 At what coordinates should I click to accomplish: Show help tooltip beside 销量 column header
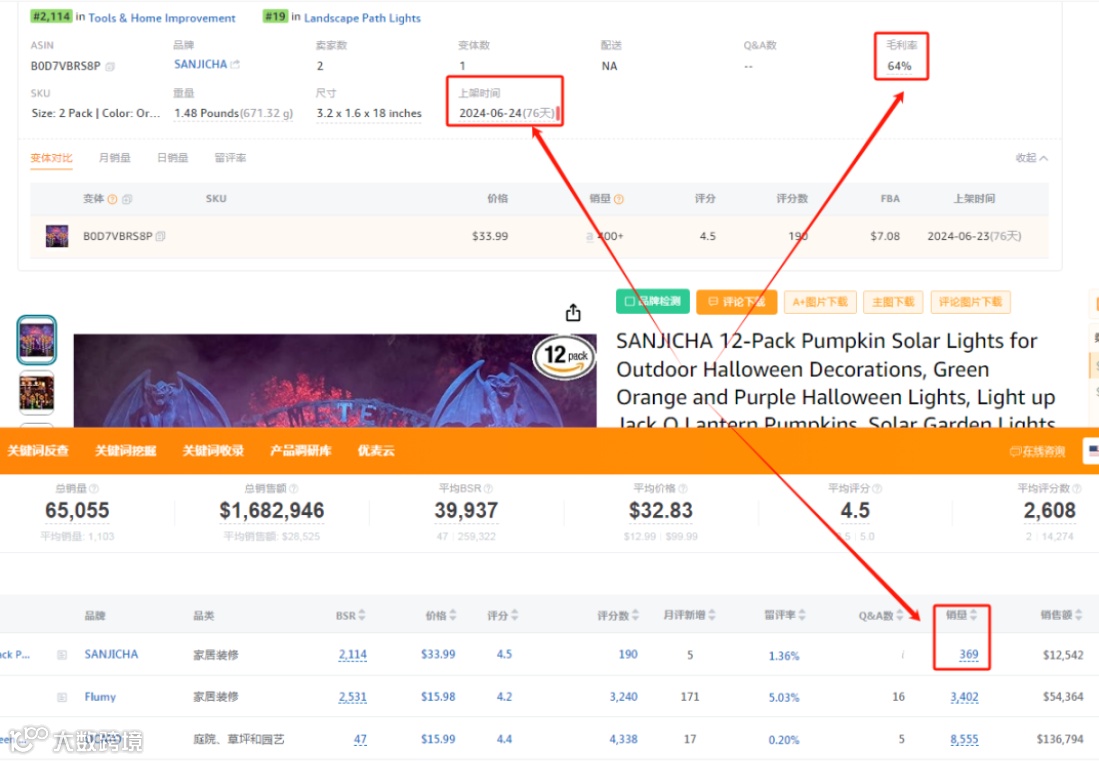(619, 200)
